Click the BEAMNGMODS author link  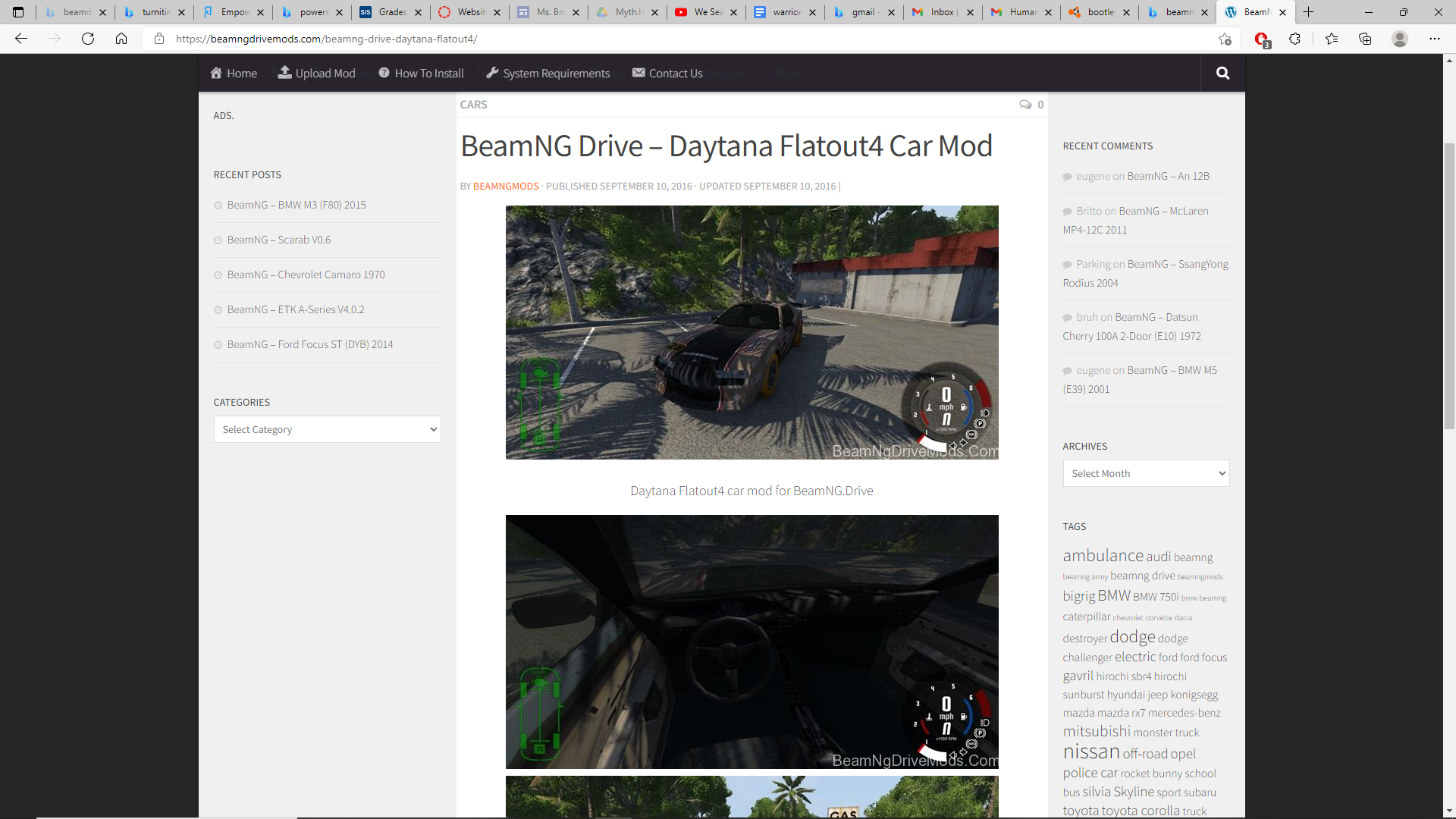point(506,186)
